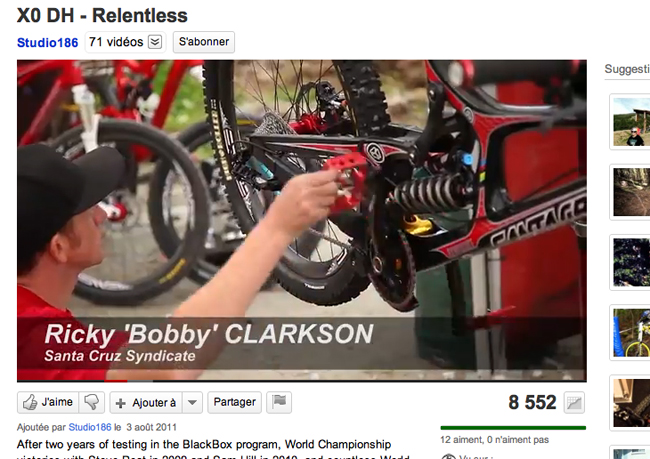Expand the Ajouter à dropdown arrow
This screenshot has height=459, width=650.
pyautogui.click(x=192, y=403)
